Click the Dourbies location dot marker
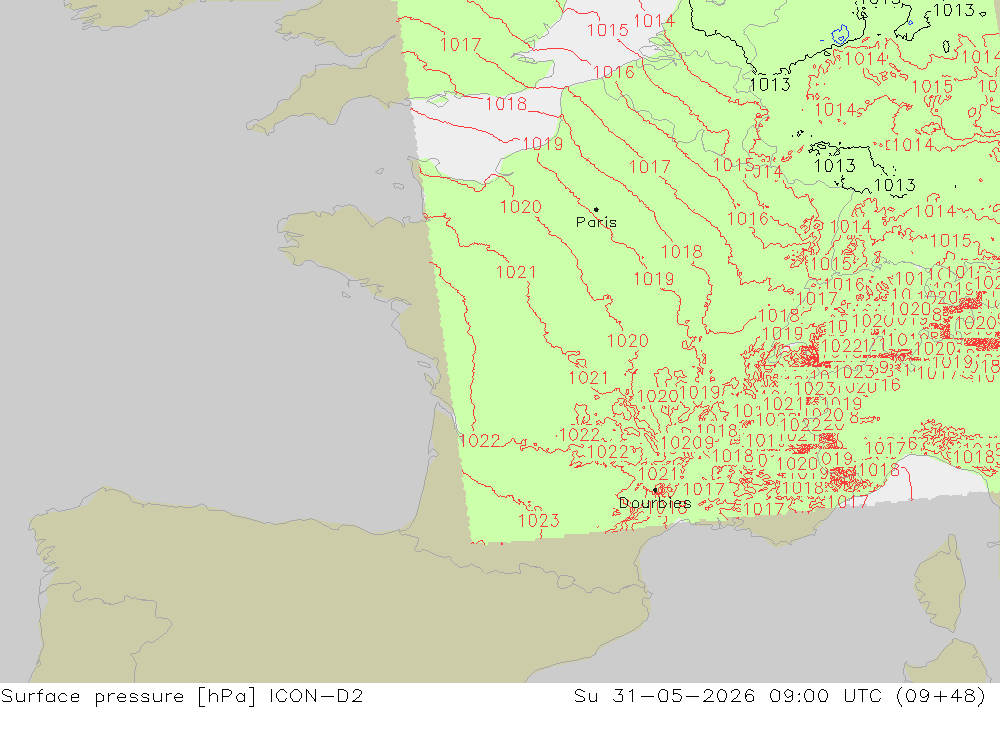Viewport: 1000px width, 733px height. tap(655, 490)
